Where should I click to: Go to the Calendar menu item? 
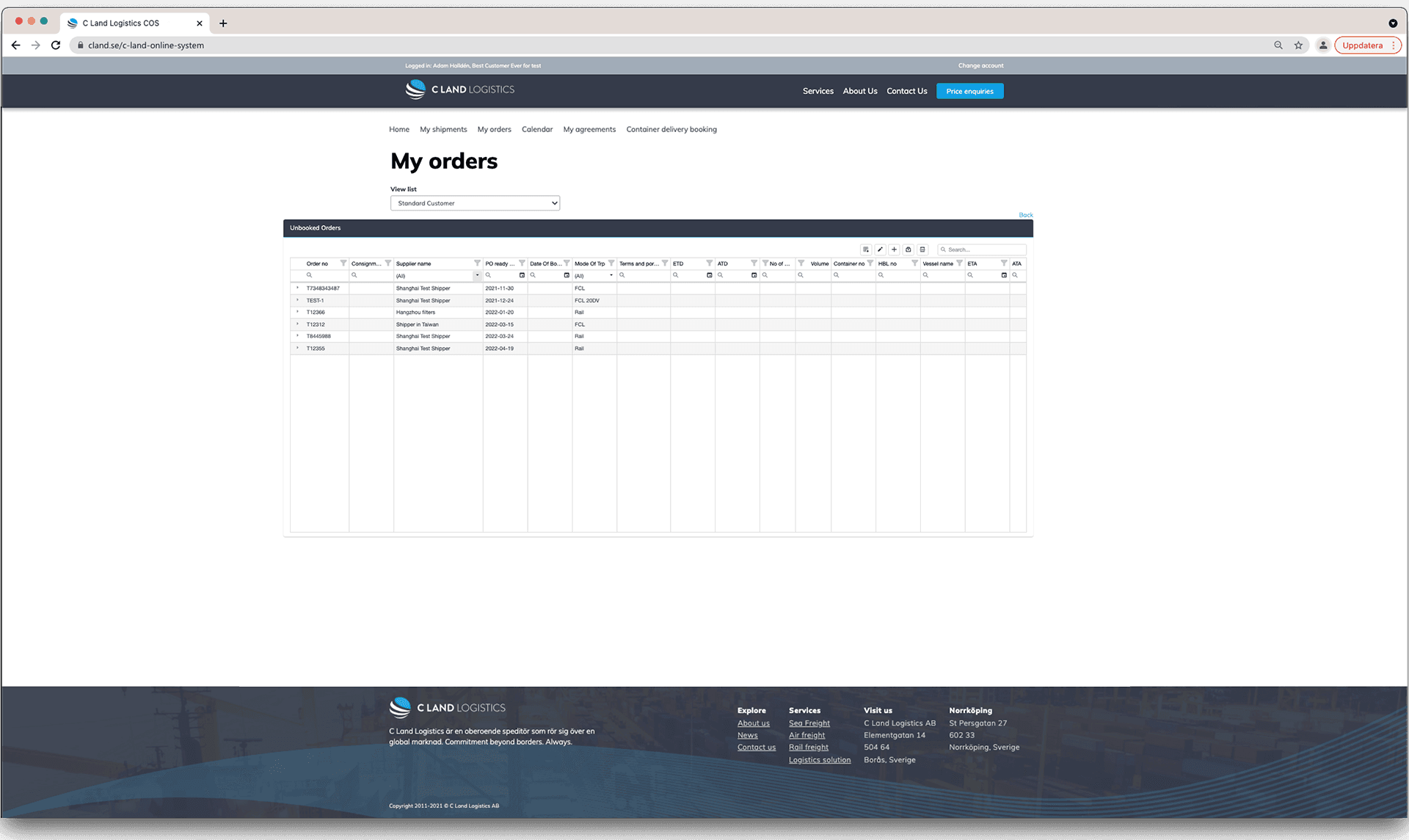click(x=536, y=129)
